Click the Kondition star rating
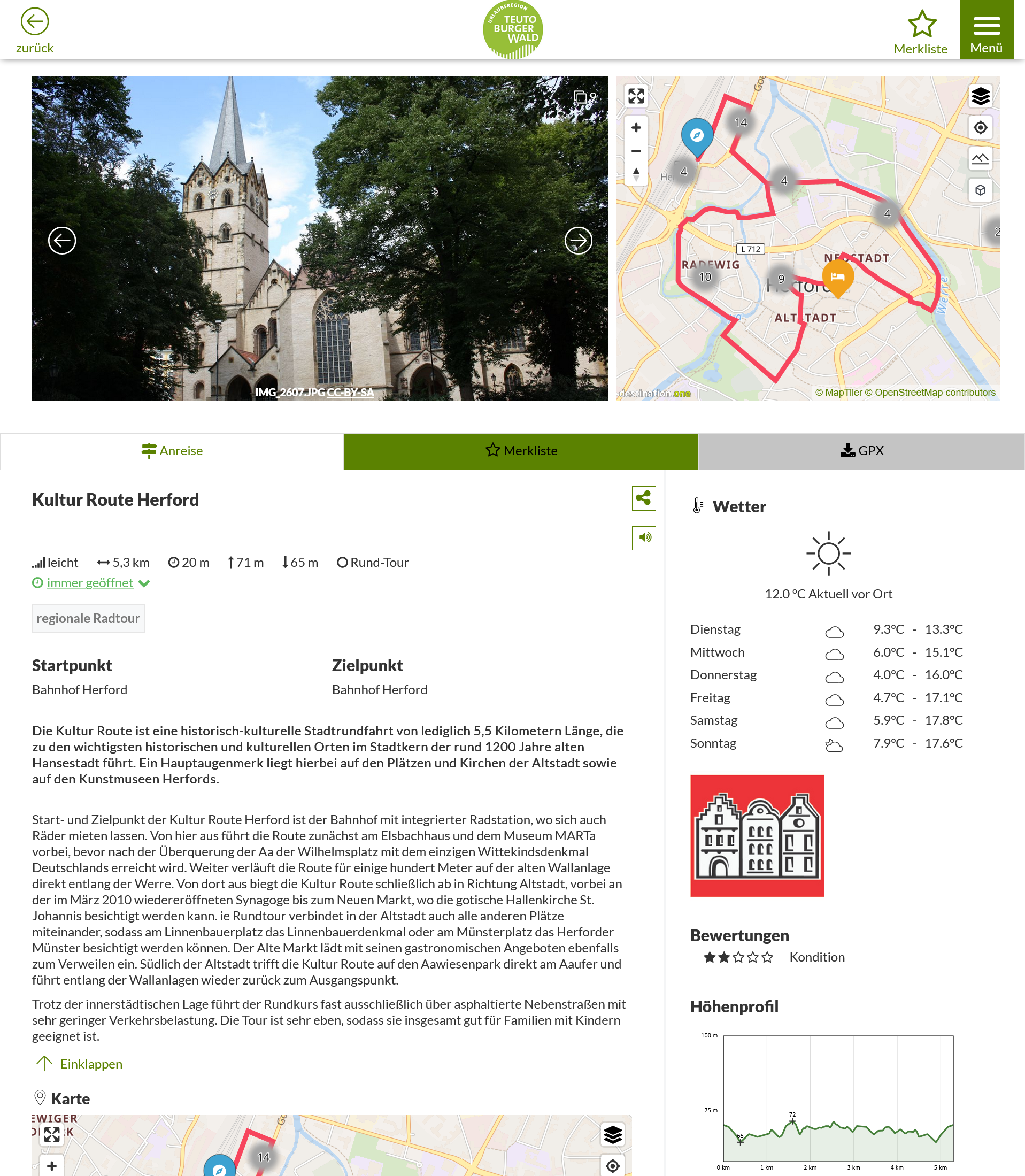Screen dimensions: 1025x1176 click(738, 957)
